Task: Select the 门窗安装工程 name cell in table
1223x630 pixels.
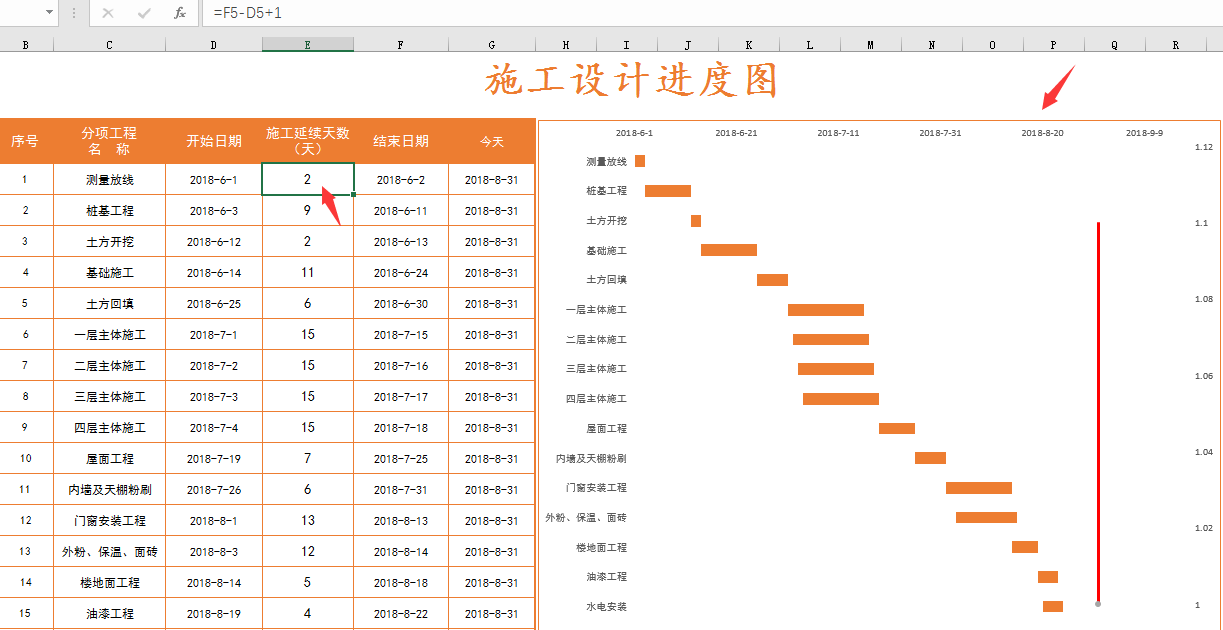Action: pos(109,521)
